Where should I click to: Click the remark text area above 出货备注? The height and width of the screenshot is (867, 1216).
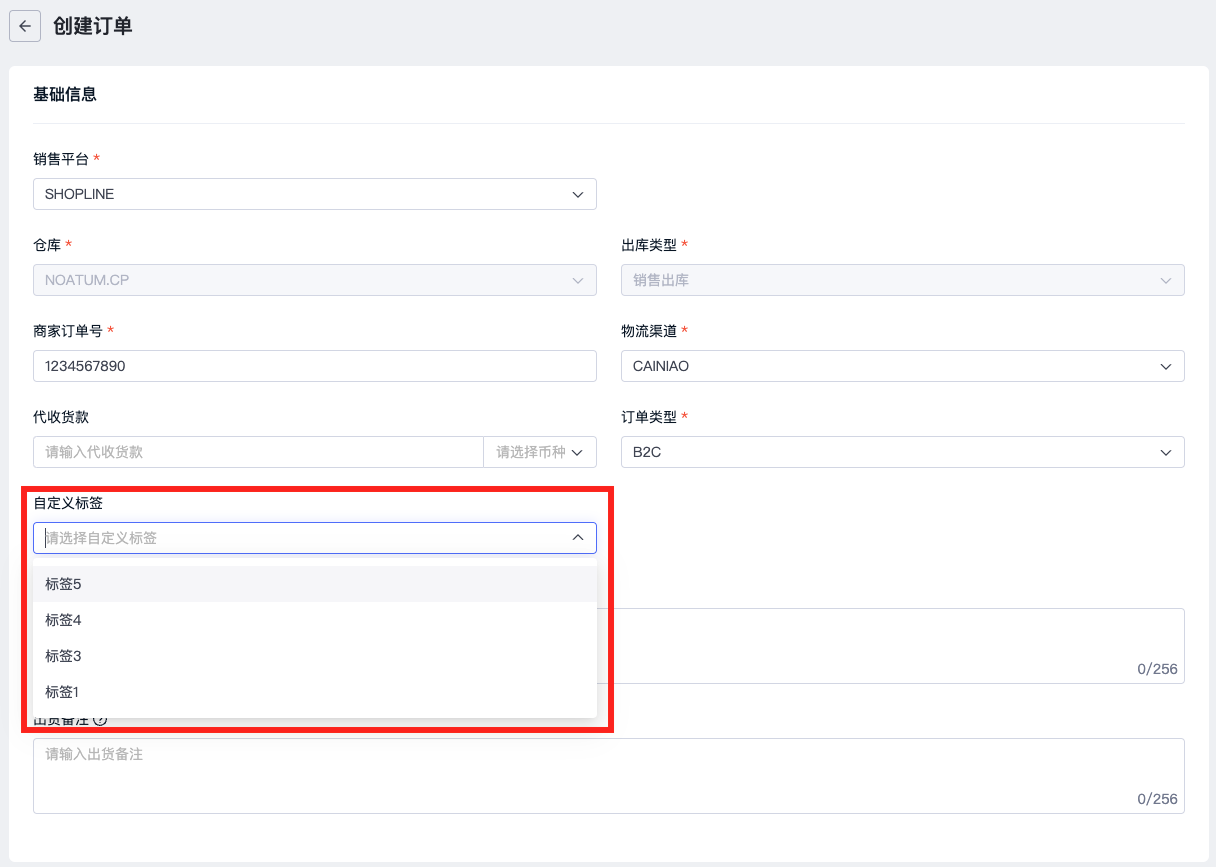891,646
